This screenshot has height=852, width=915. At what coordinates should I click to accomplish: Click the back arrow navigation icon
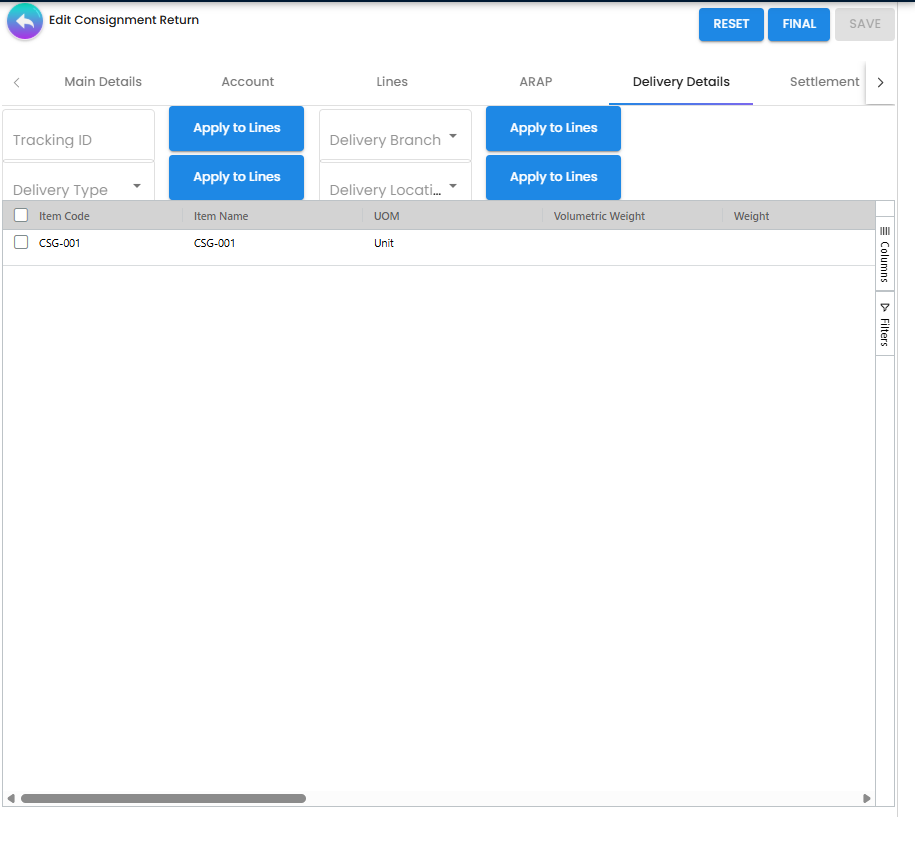(24, 21)
